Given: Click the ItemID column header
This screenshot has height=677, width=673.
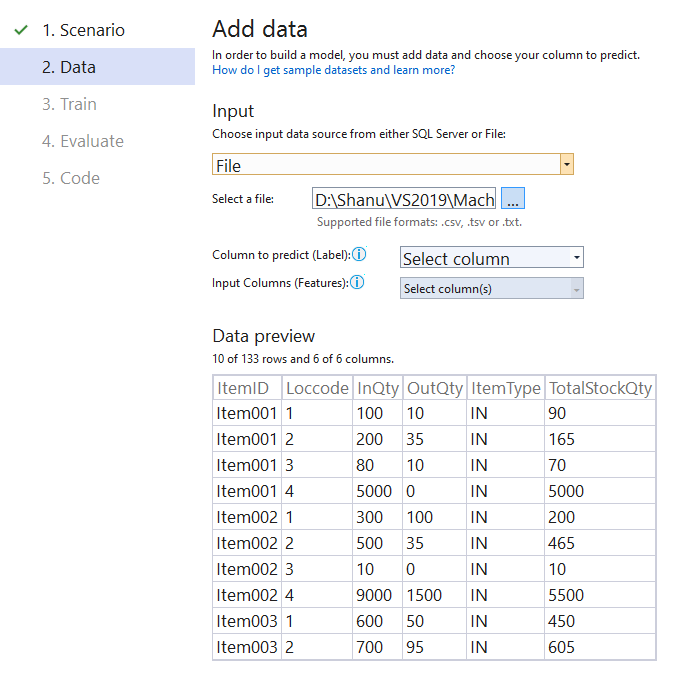Looking at the screenshot, I should point(247,388).
